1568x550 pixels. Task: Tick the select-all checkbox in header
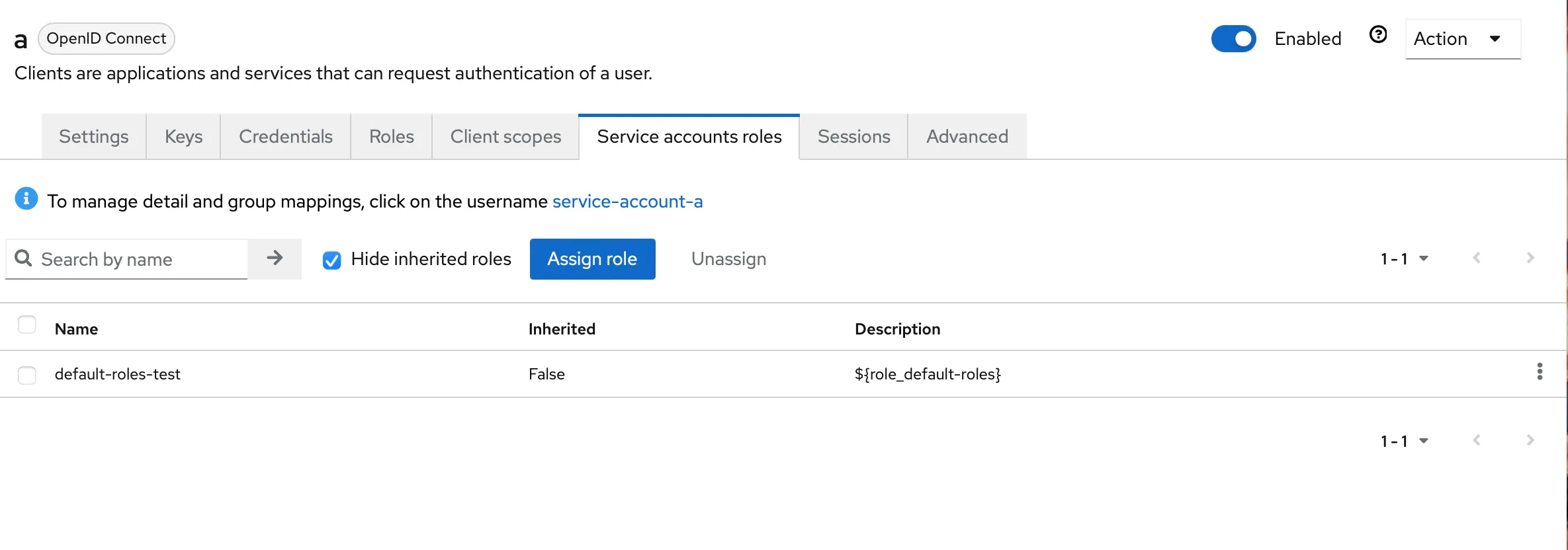point(27,325)
